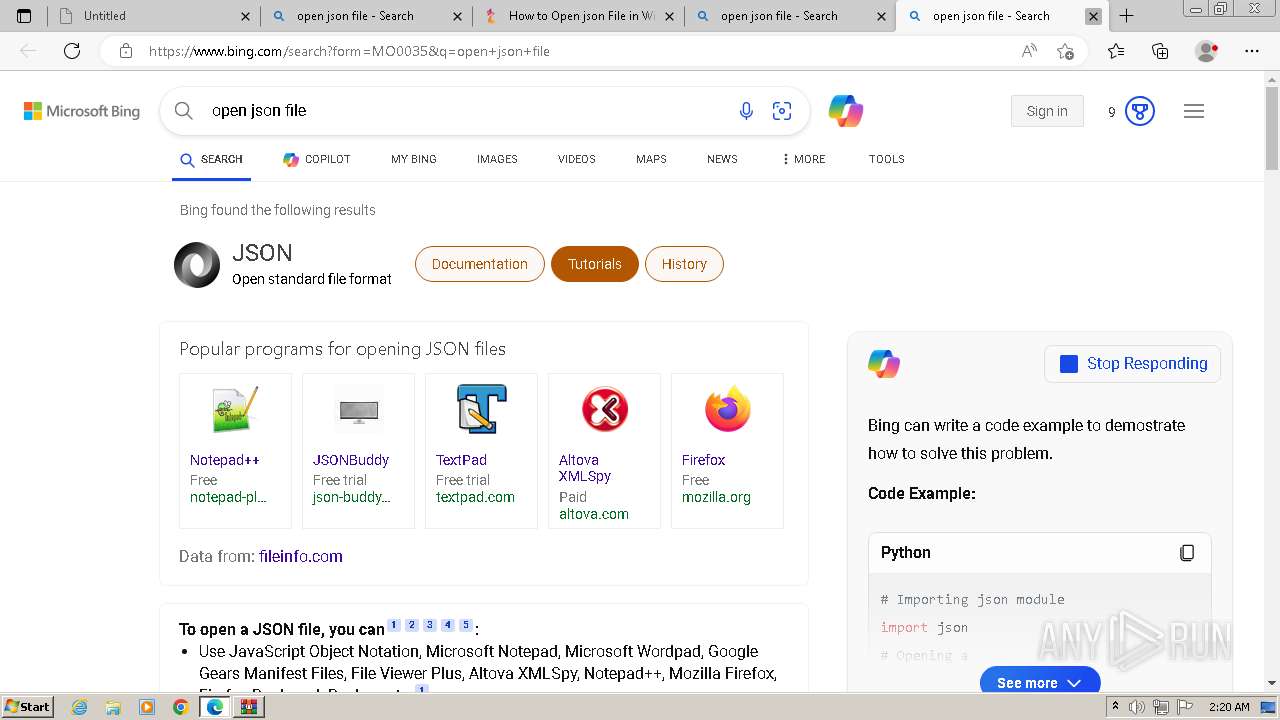Click the browser address bar URL
Image resolution: width=1280 pixels, height=720 pixels.
[349, 51]
